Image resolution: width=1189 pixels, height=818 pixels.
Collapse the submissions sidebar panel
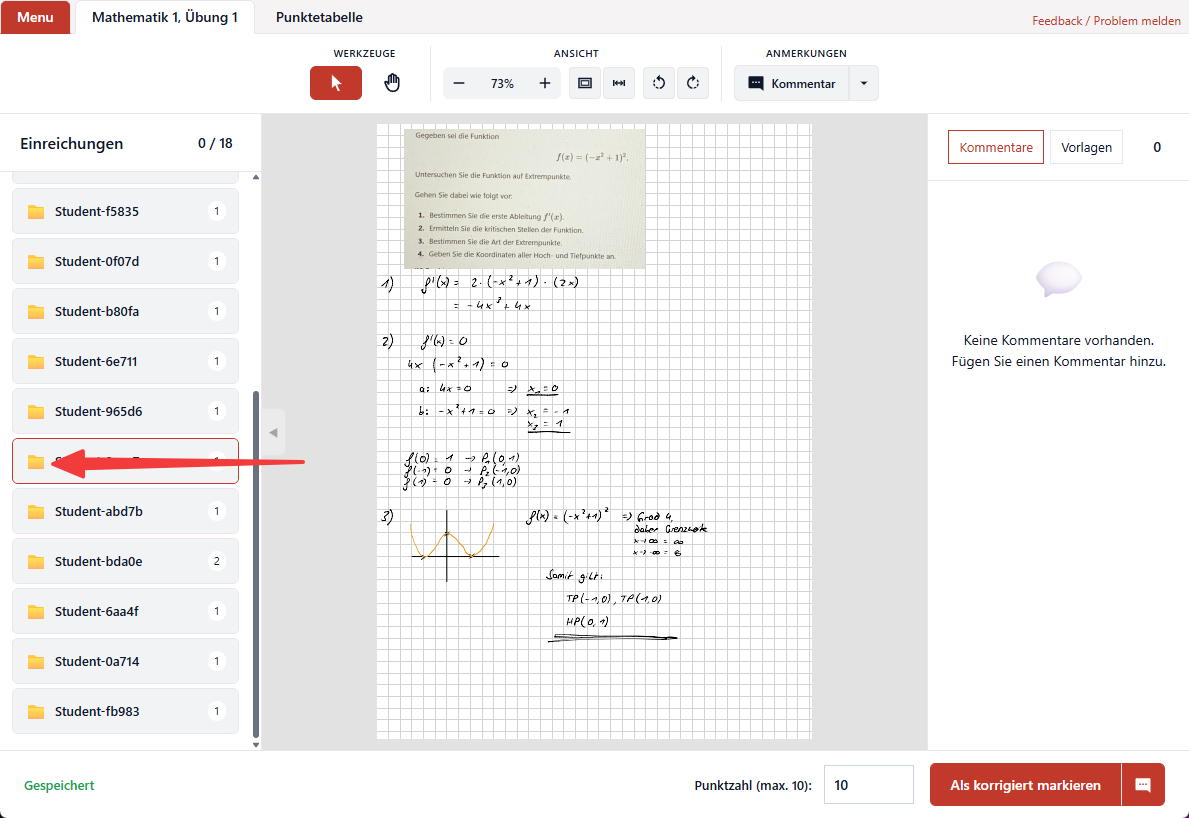273,432
